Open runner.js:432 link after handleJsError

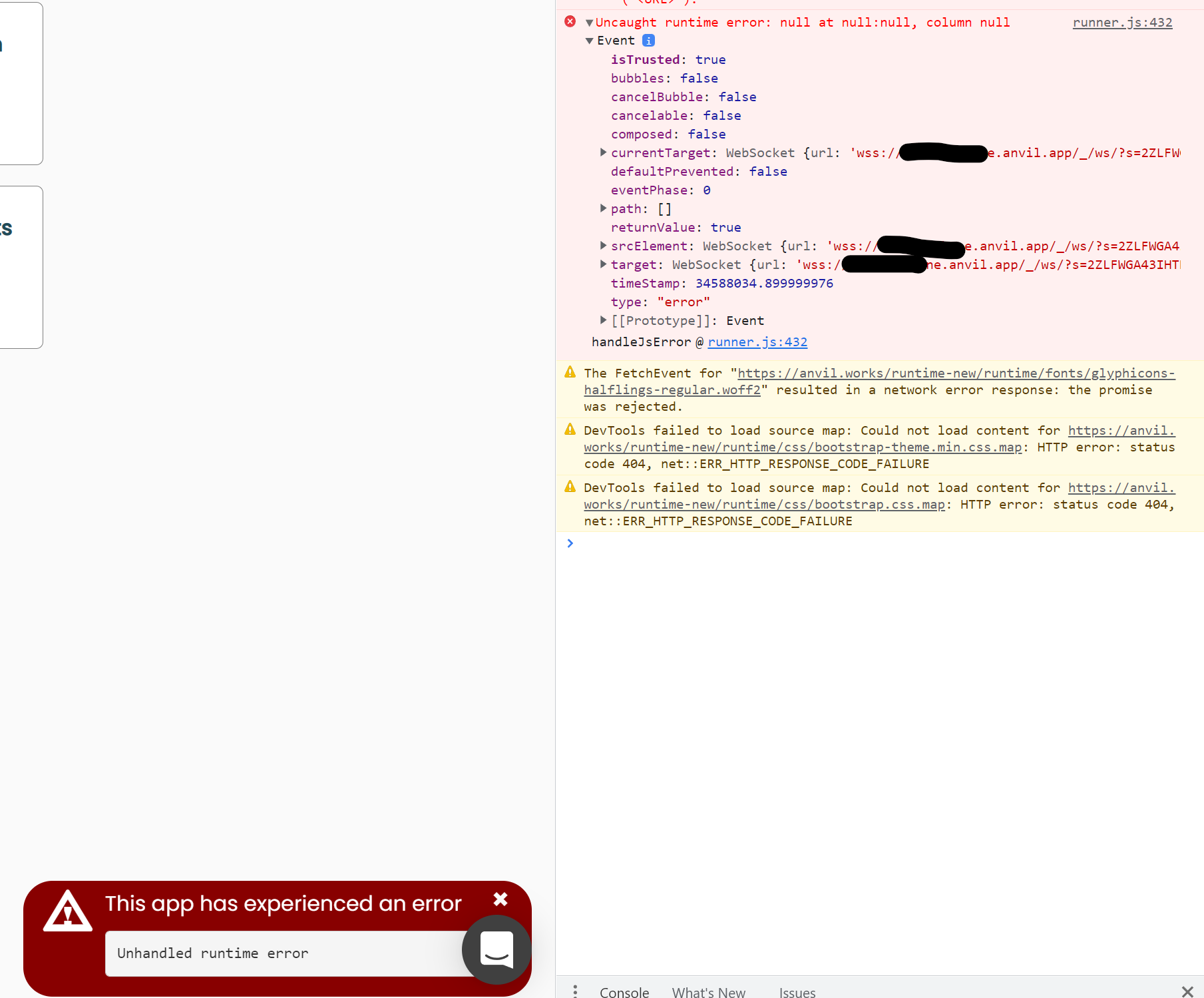point(757,342)
